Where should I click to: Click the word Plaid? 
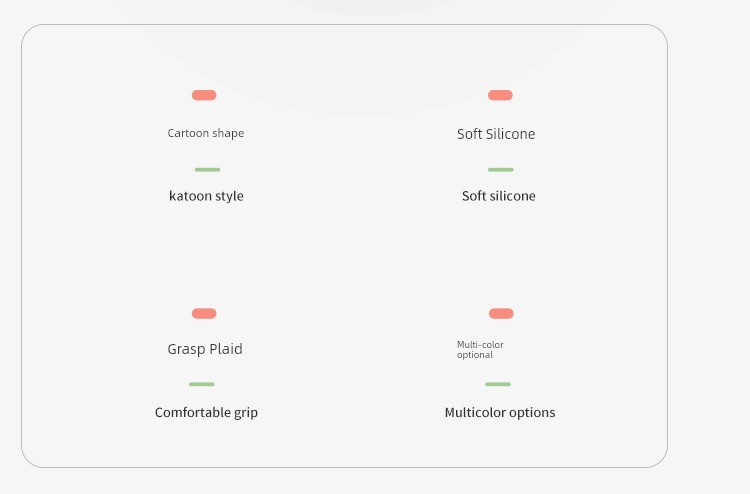226,349
